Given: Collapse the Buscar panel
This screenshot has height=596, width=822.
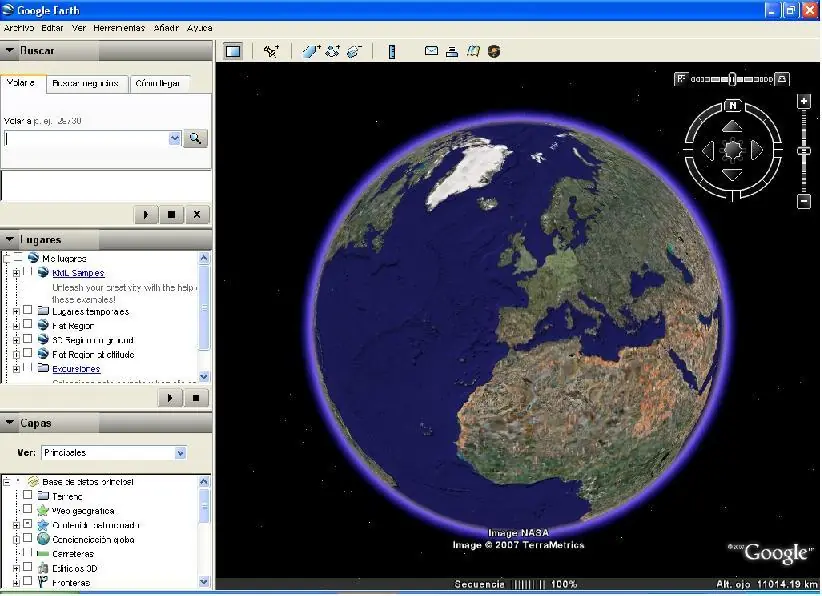Looking at the screenshot, I should tap(10, 51).
